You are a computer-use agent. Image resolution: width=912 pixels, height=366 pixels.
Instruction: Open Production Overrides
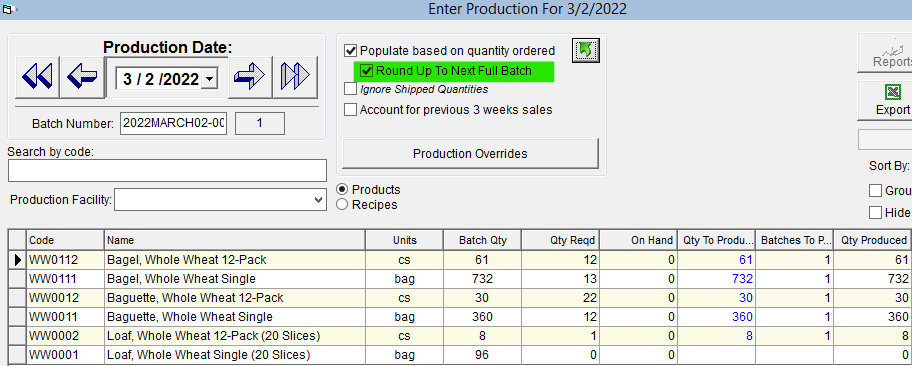pos(471,154)
